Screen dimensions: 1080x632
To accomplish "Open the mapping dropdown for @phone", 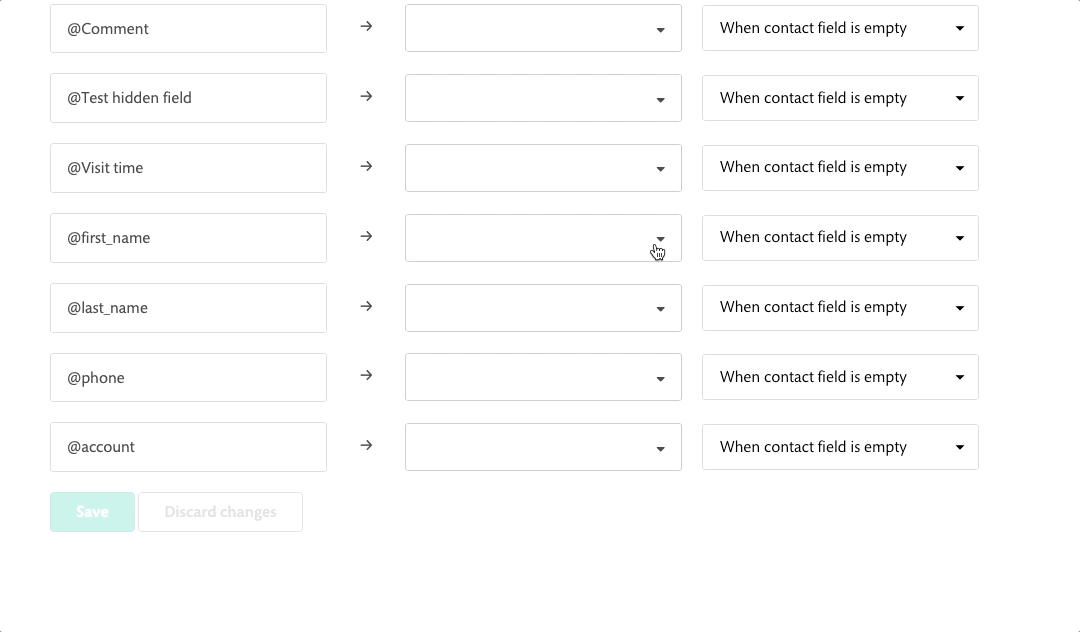I will (x=543, y=377).
